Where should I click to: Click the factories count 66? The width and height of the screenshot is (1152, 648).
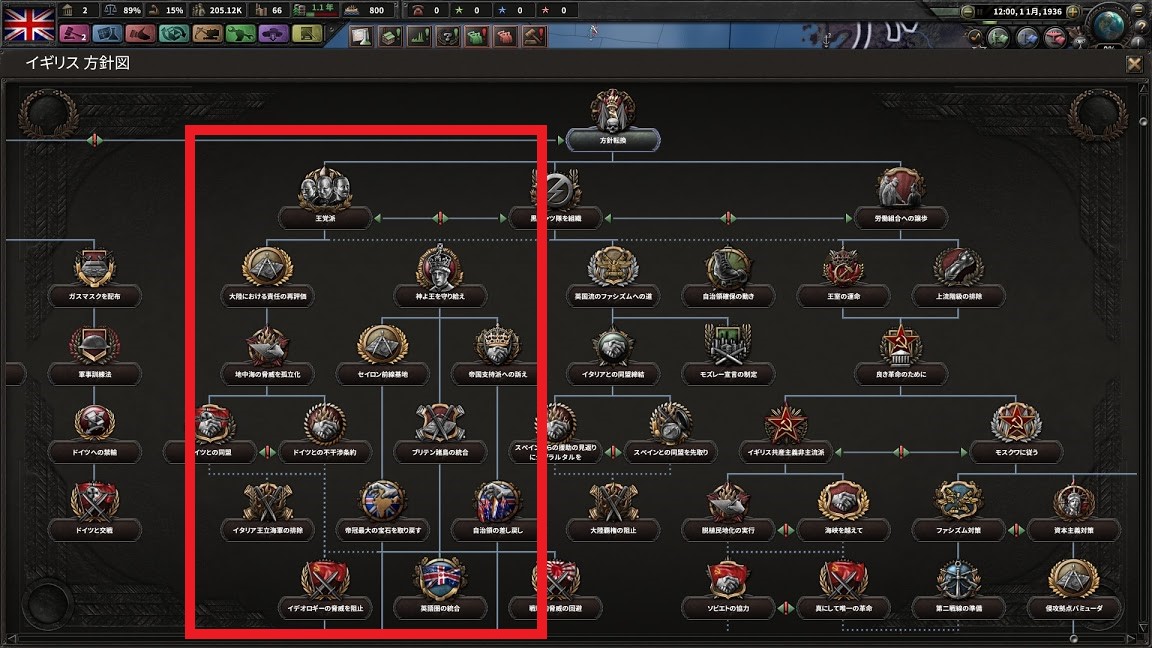click(269, 10)
